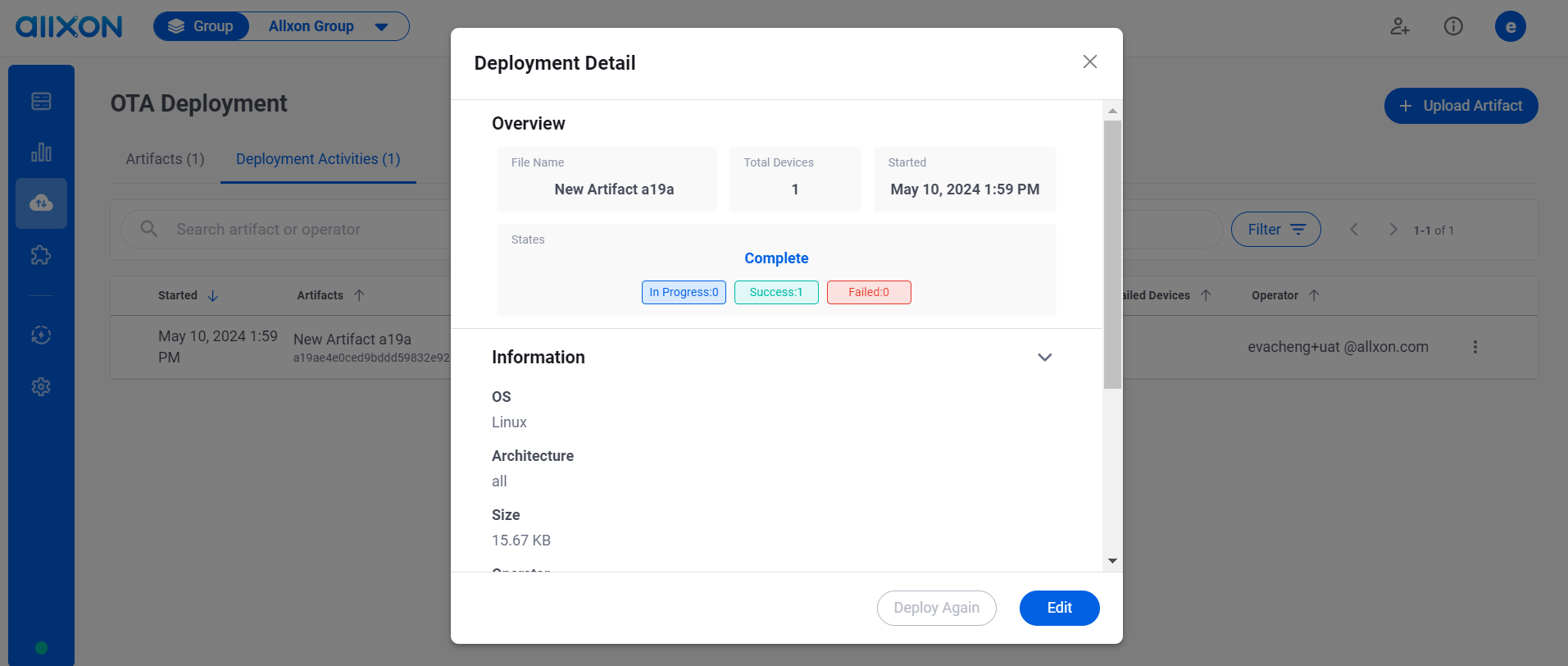
Task: Open the plugins puzzle sidebar icon
Action: coord(41,255)
